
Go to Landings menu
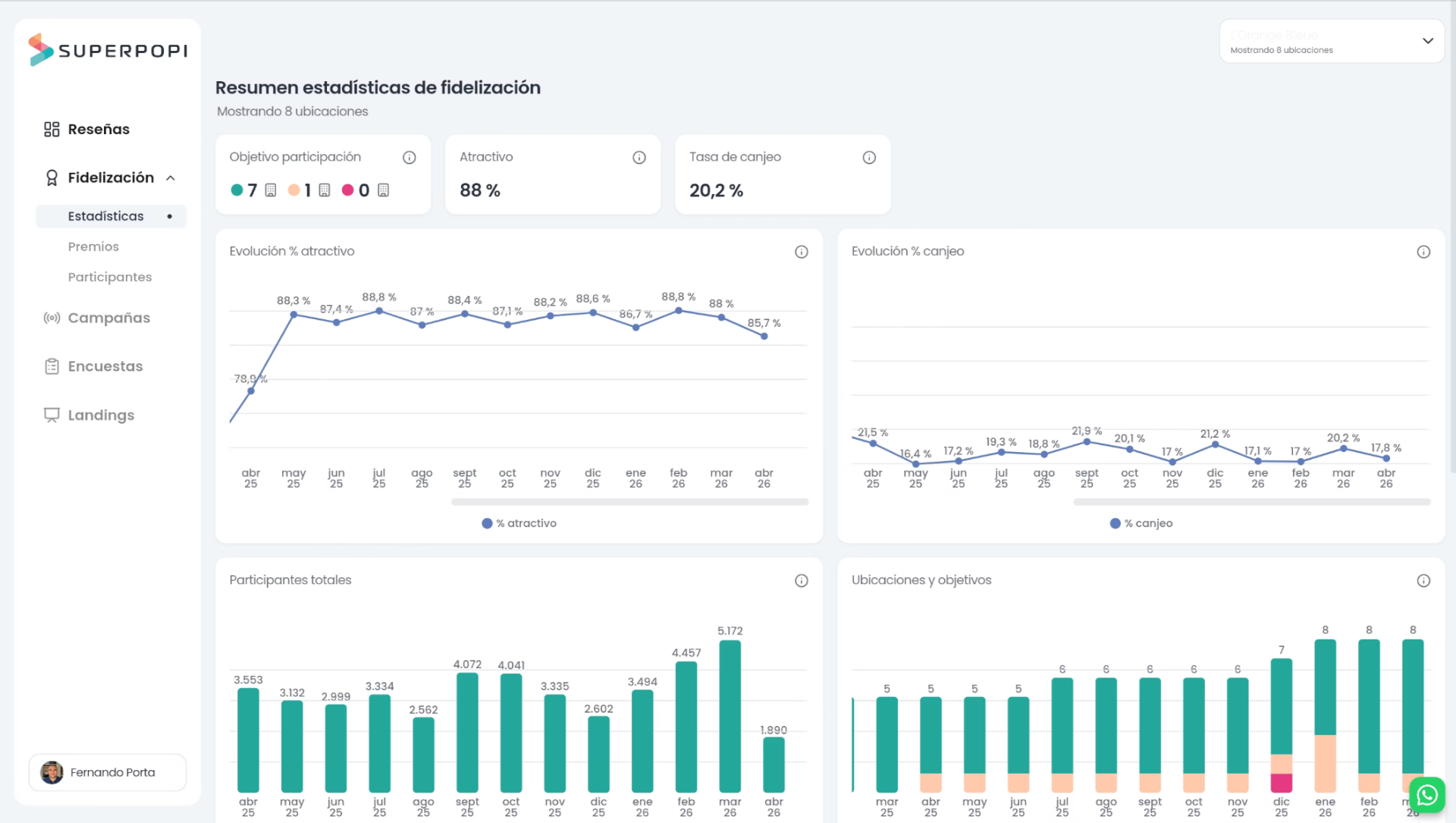[101, 415]
